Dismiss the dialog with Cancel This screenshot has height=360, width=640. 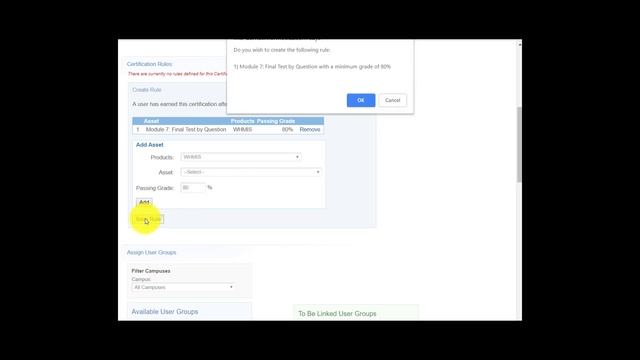[392, 100]
